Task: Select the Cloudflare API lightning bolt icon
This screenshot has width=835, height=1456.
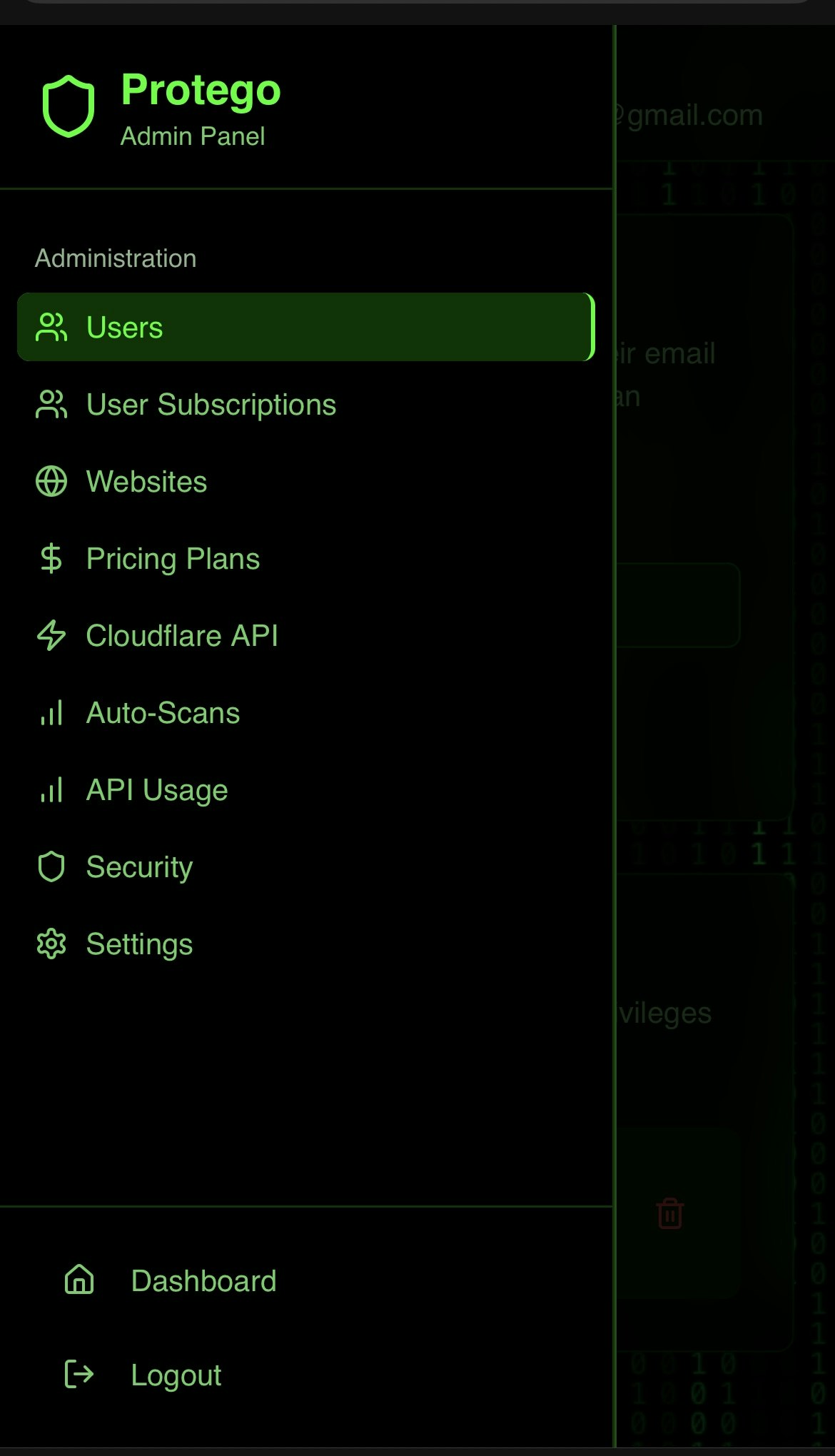Action: 51,636
